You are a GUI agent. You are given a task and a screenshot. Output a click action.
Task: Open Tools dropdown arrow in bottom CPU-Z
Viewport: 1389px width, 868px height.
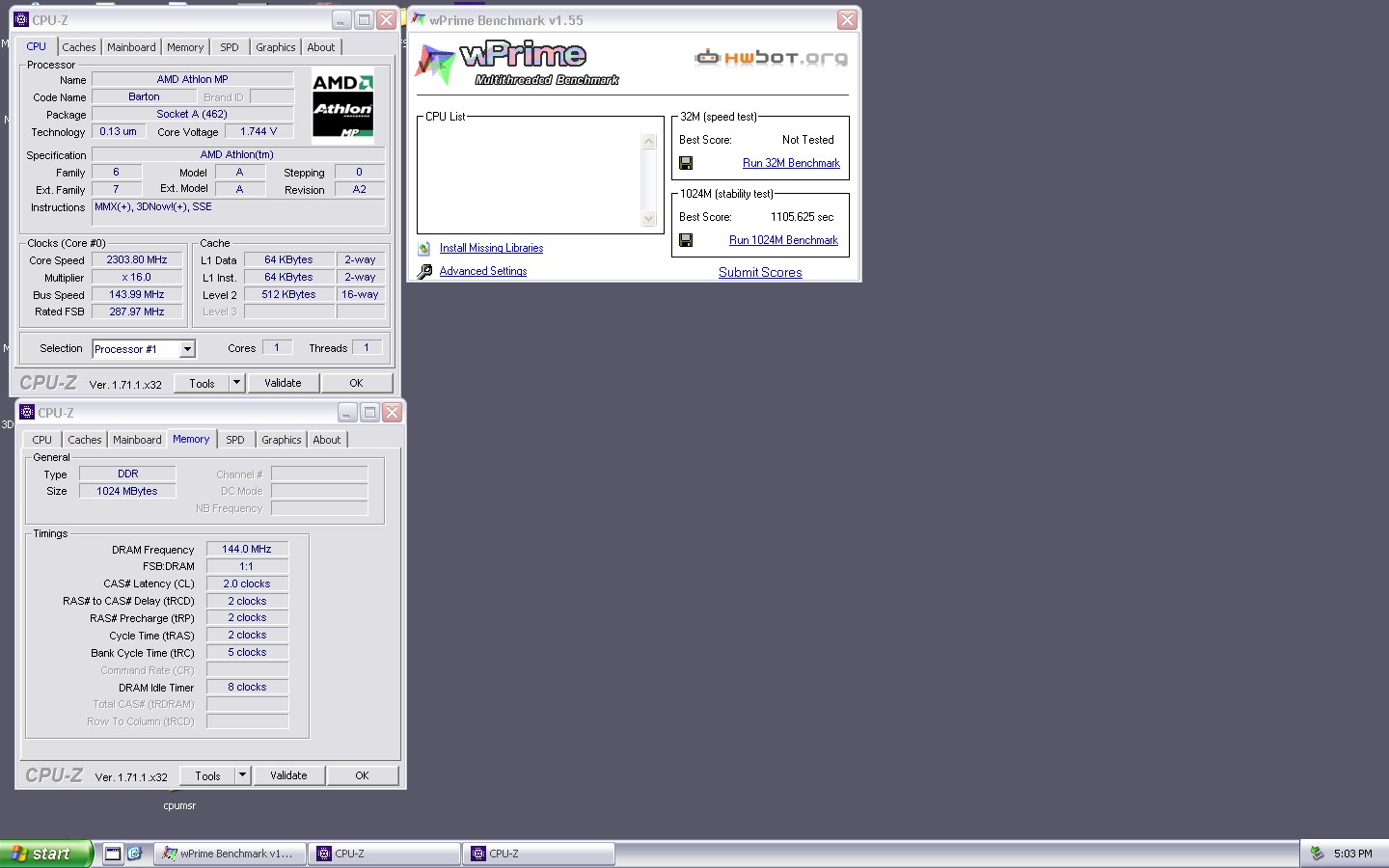tap(242, 775)
